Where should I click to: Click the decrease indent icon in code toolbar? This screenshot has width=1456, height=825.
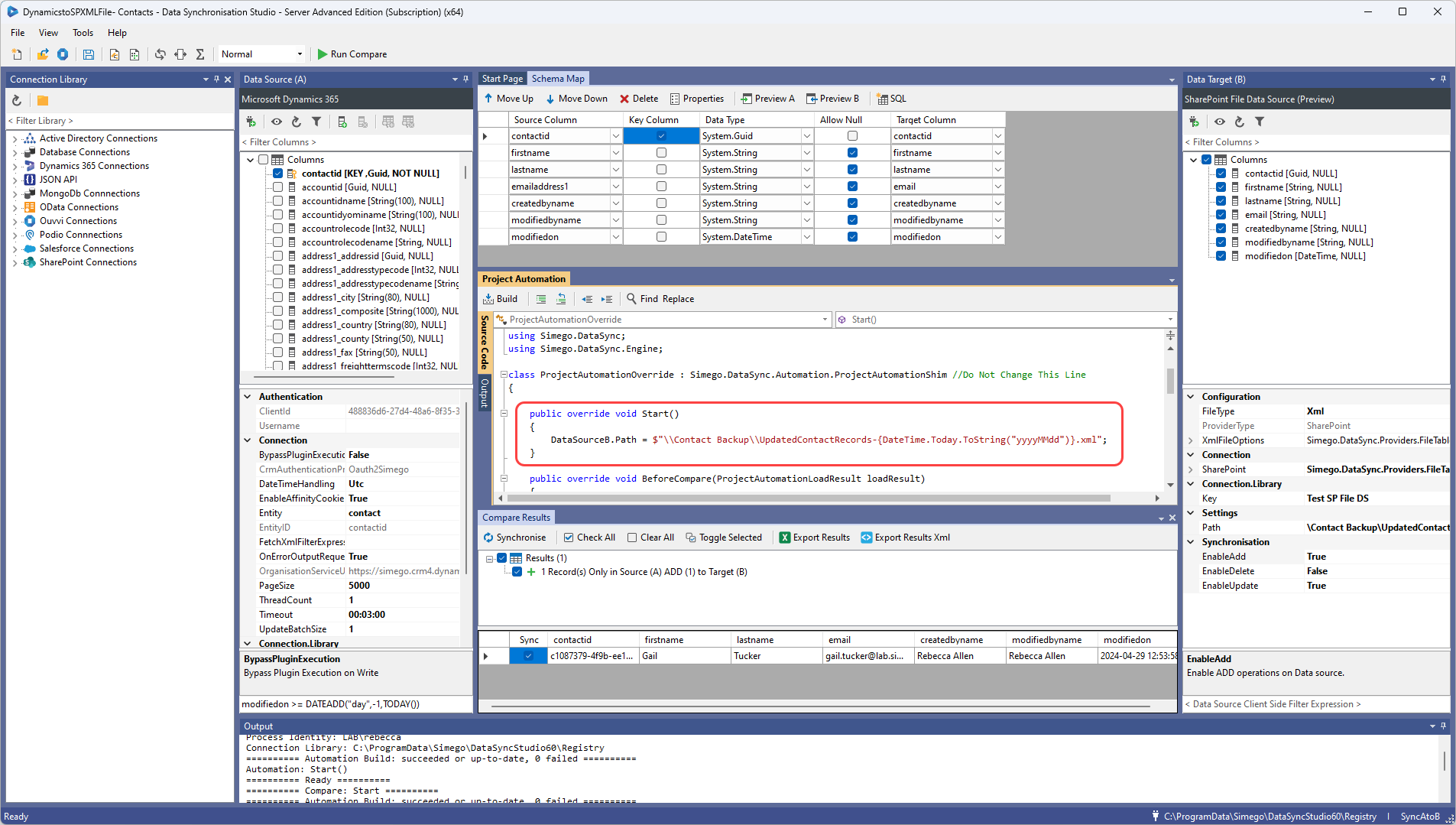click(587, 299)
